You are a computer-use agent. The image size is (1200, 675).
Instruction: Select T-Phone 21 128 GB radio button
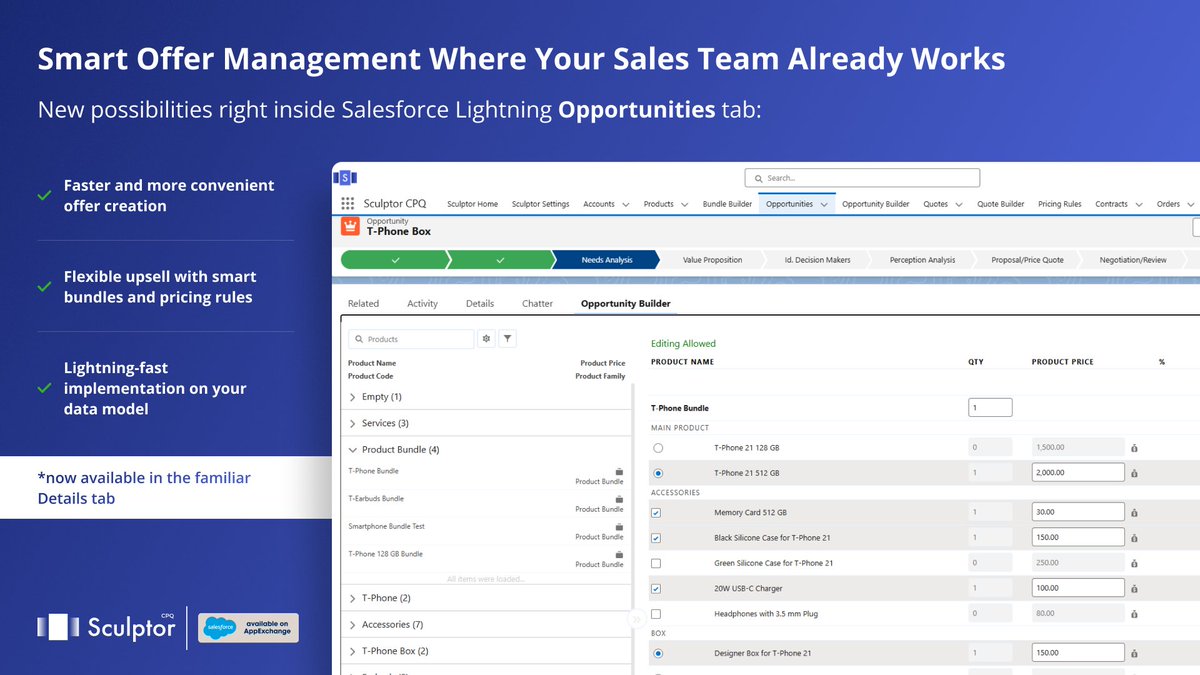(657, 448)
